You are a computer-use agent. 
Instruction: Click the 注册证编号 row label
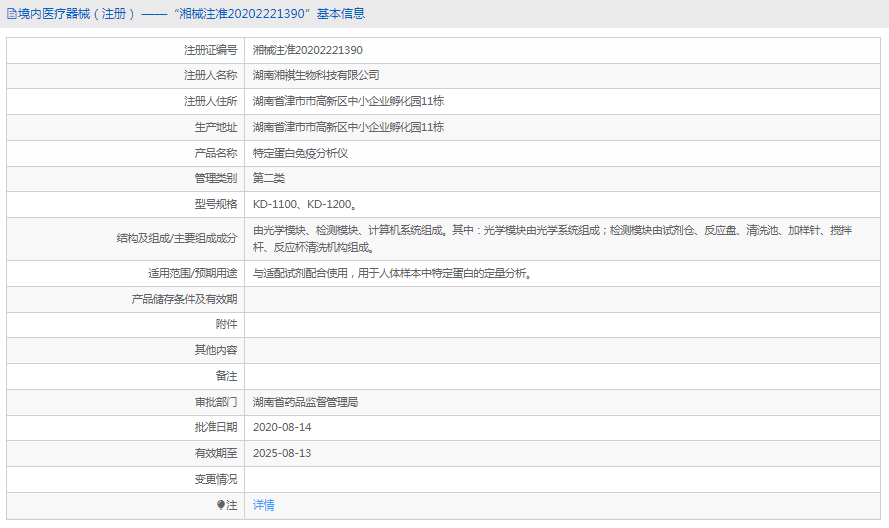click(x=210, y=50)
